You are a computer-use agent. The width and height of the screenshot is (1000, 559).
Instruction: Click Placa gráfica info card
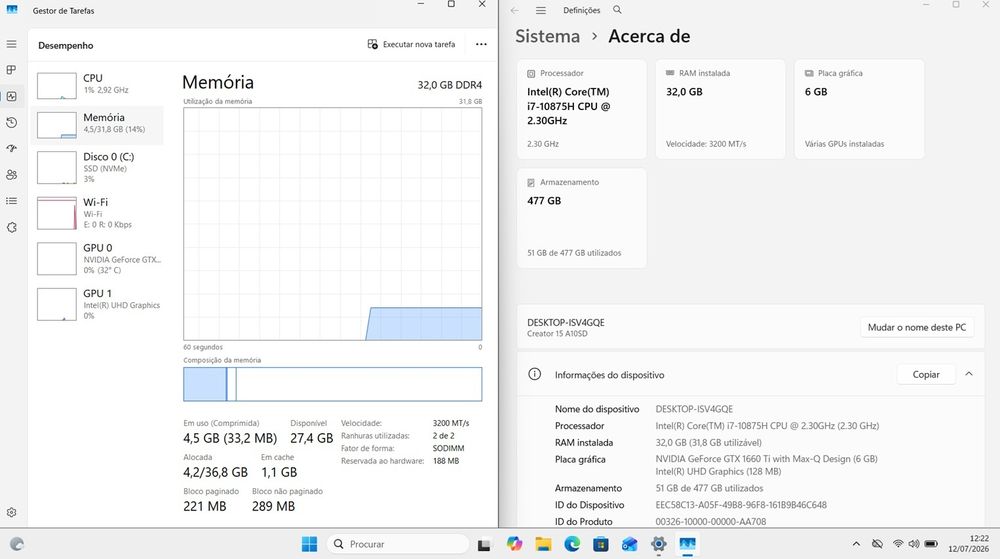pos(859,109)
